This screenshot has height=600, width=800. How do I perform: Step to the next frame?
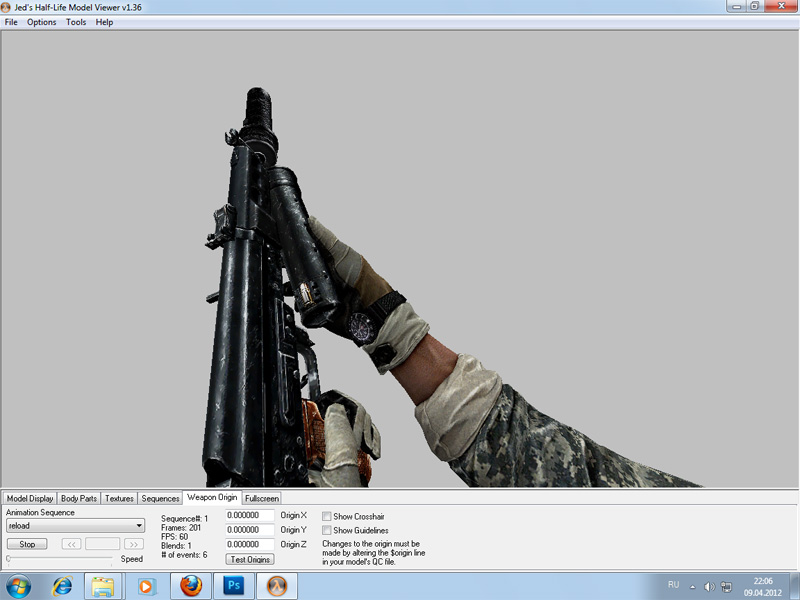(x=134, y=544)
